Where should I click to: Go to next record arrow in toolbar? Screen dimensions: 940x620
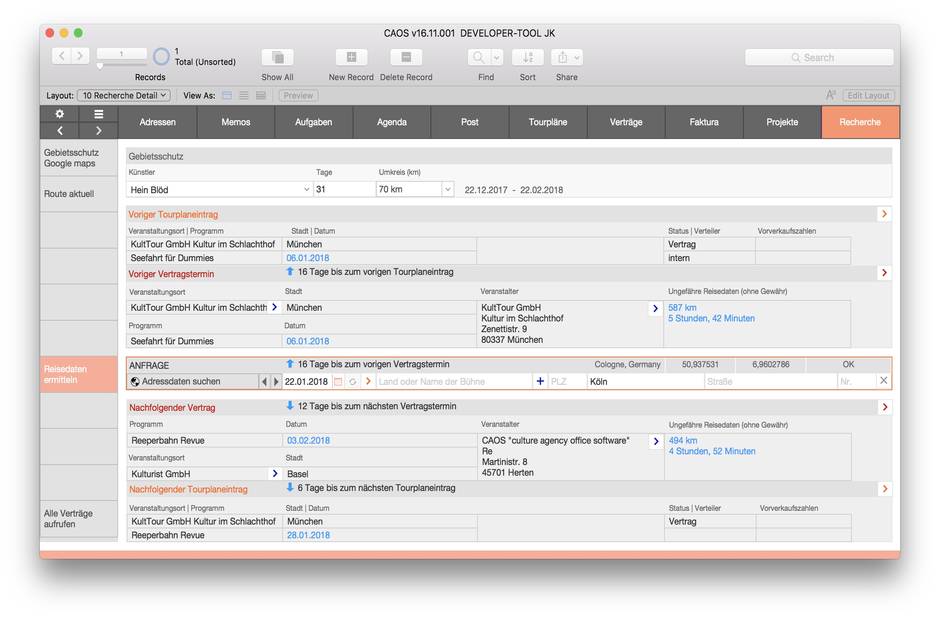(x=80, y=56)
